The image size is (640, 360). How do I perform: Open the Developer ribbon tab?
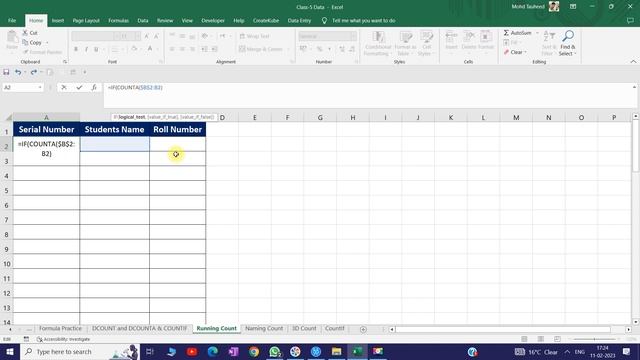pyautogui.click(x=213, y=20)
